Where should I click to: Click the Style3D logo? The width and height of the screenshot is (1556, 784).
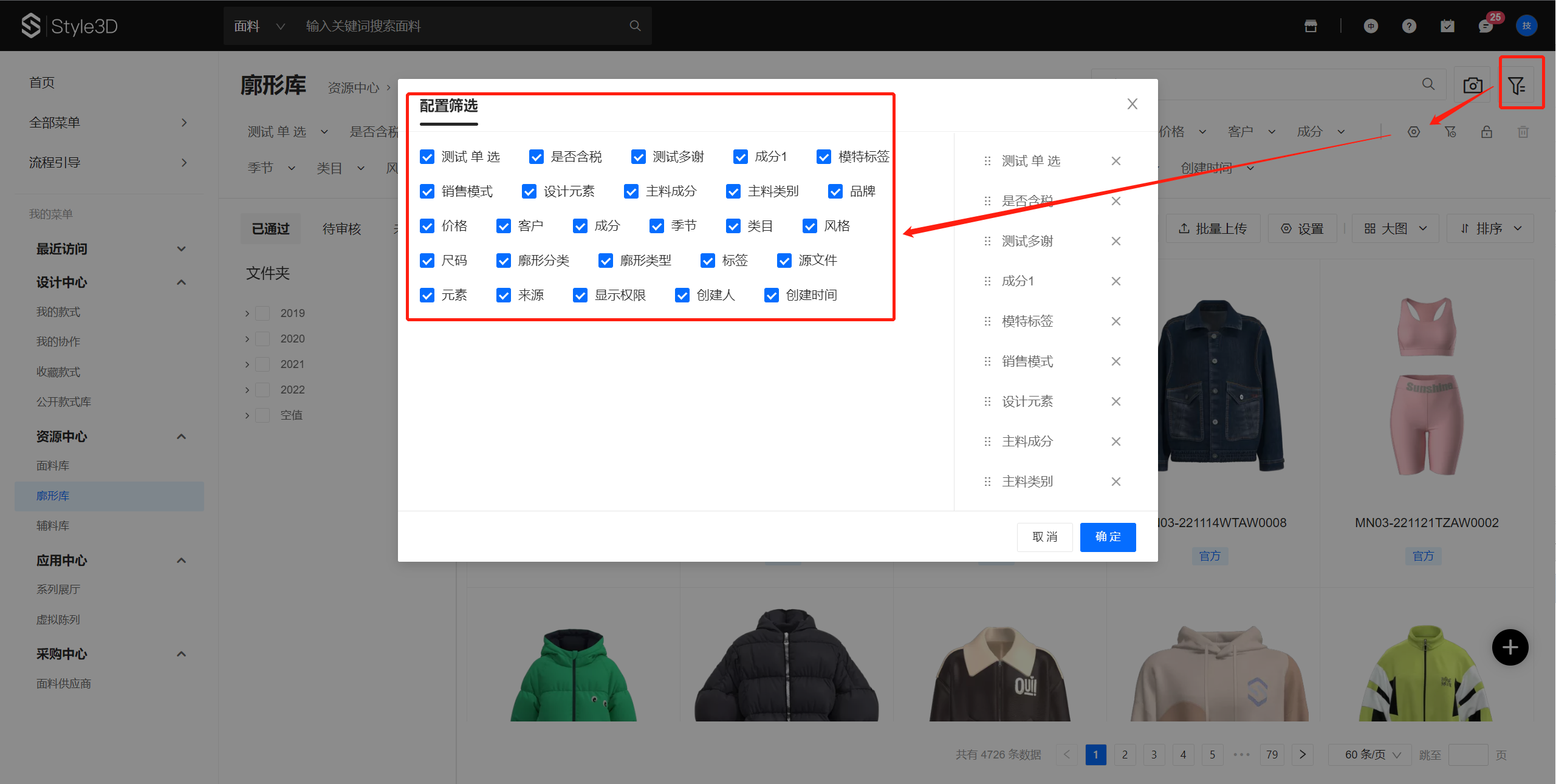tap(70, 26)
